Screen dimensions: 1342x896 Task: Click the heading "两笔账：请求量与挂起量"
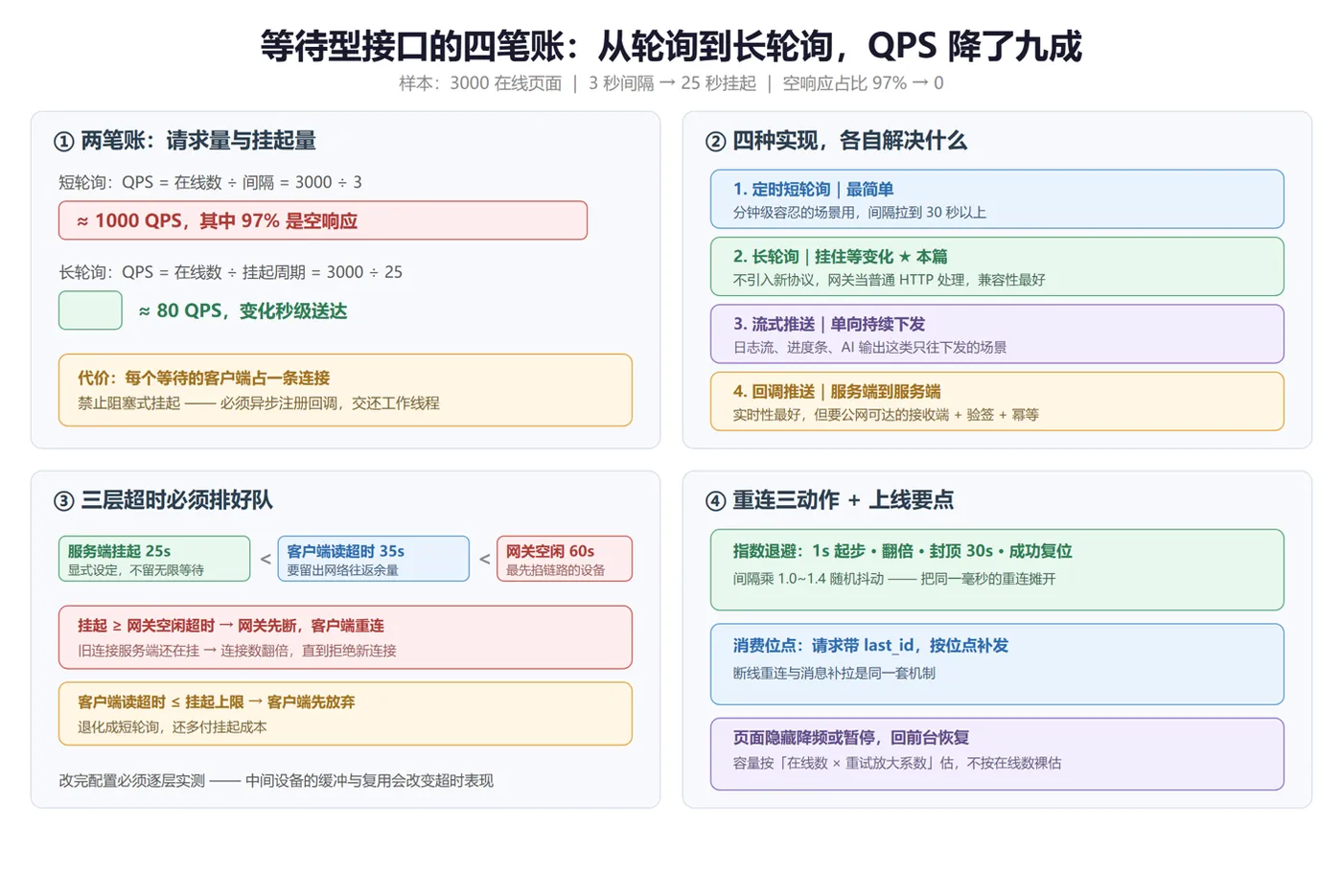coord(198,141)
